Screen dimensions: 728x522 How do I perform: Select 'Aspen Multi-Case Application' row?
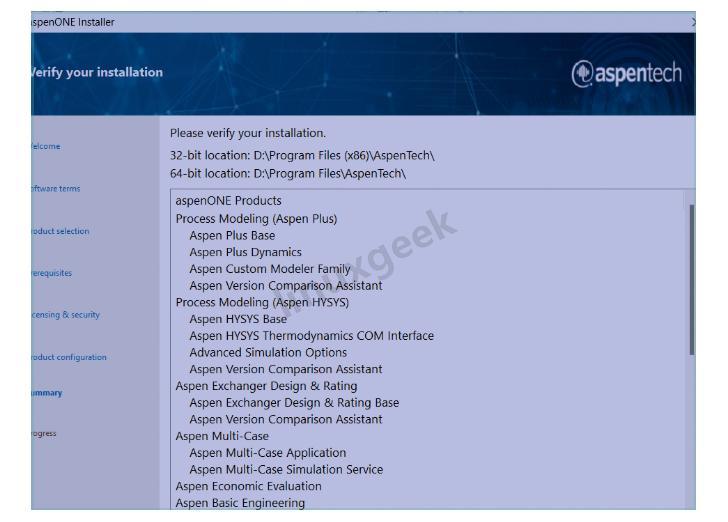point(268,453)
